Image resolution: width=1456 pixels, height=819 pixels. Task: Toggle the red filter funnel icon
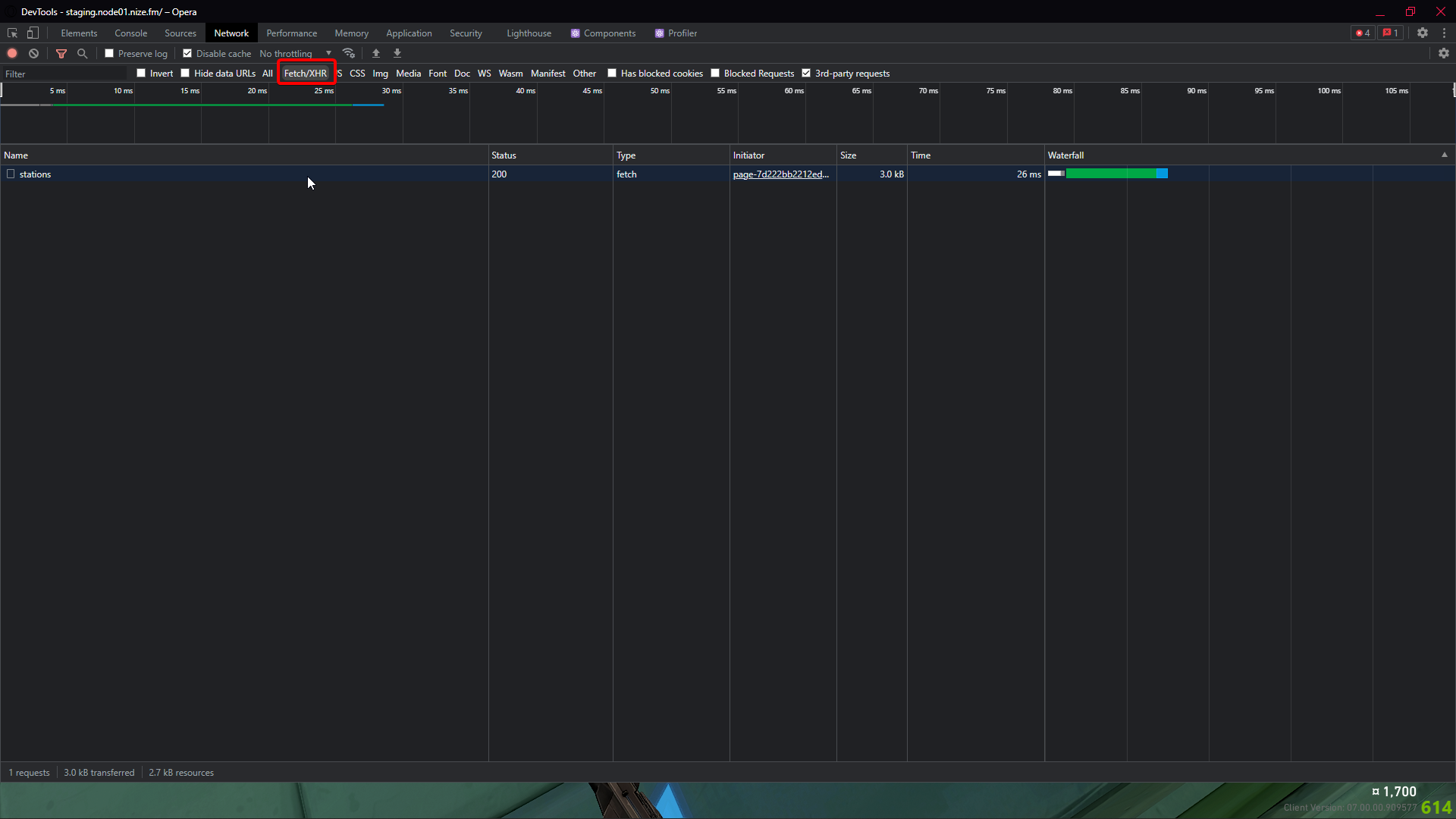coord(61,53)
